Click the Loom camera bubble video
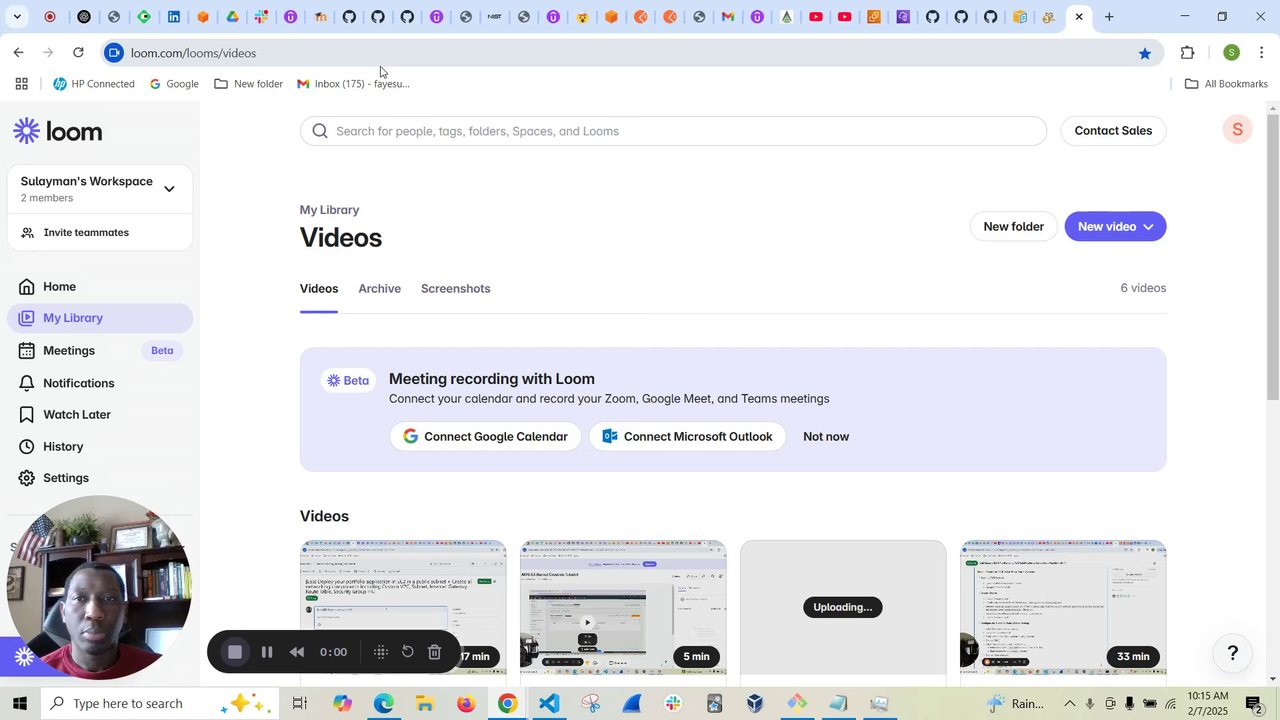This screenshot has width=1280, height=720. [x=99, y=588]
